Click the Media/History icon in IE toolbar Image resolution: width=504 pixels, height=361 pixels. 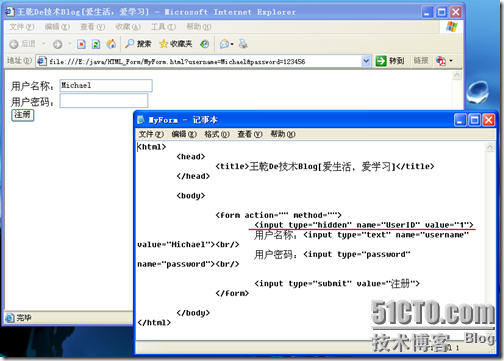(205, 44)
